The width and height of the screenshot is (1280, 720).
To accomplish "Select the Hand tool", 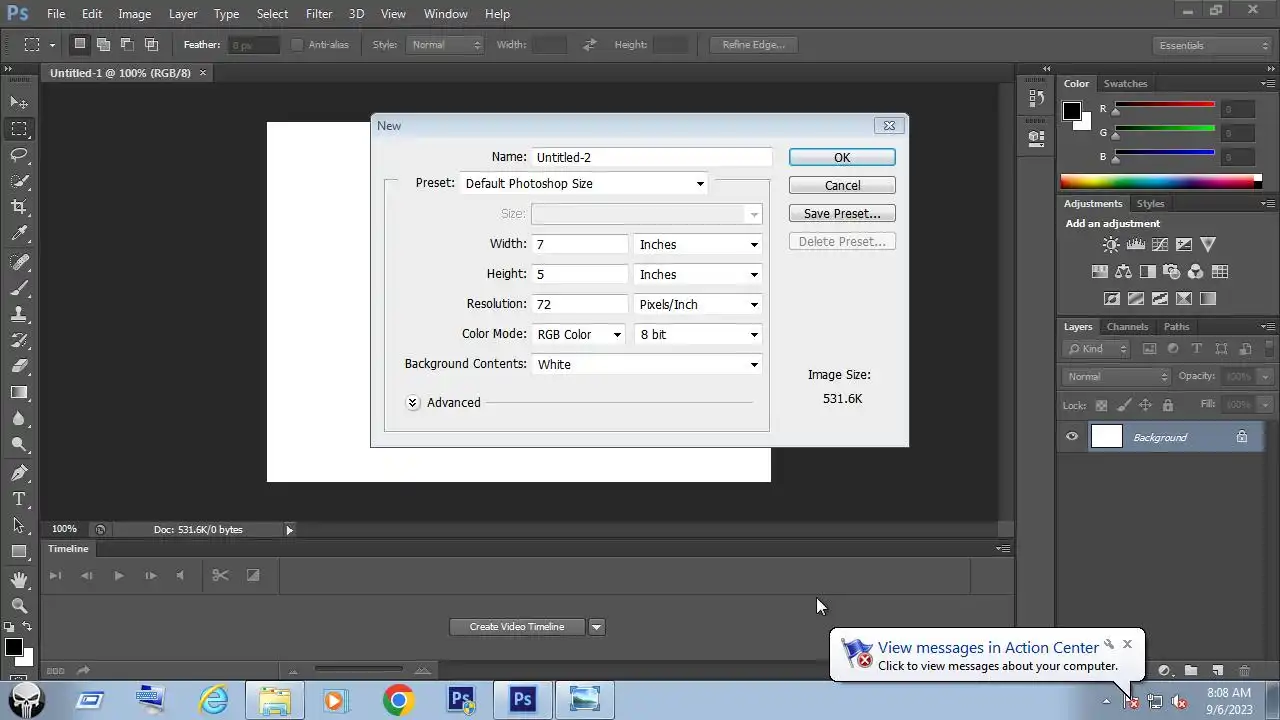I will (19, 579).
